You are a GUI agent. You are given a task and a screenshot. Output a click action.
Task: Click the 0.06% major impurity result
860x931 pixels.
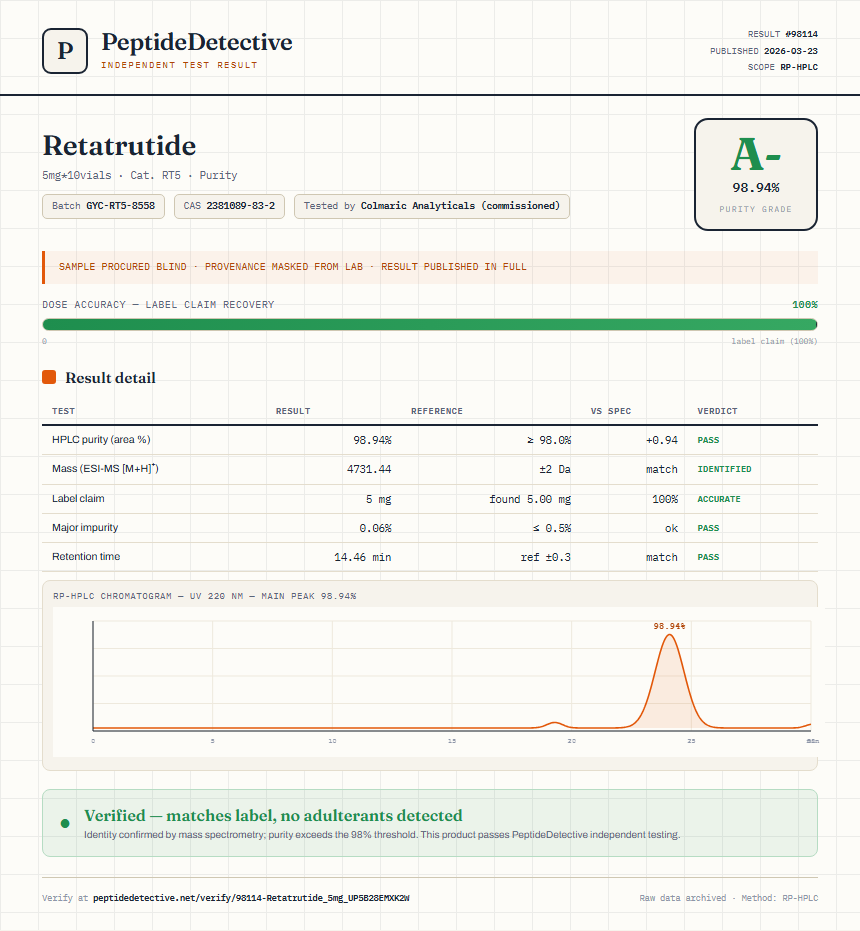click(x=375, y=528)
